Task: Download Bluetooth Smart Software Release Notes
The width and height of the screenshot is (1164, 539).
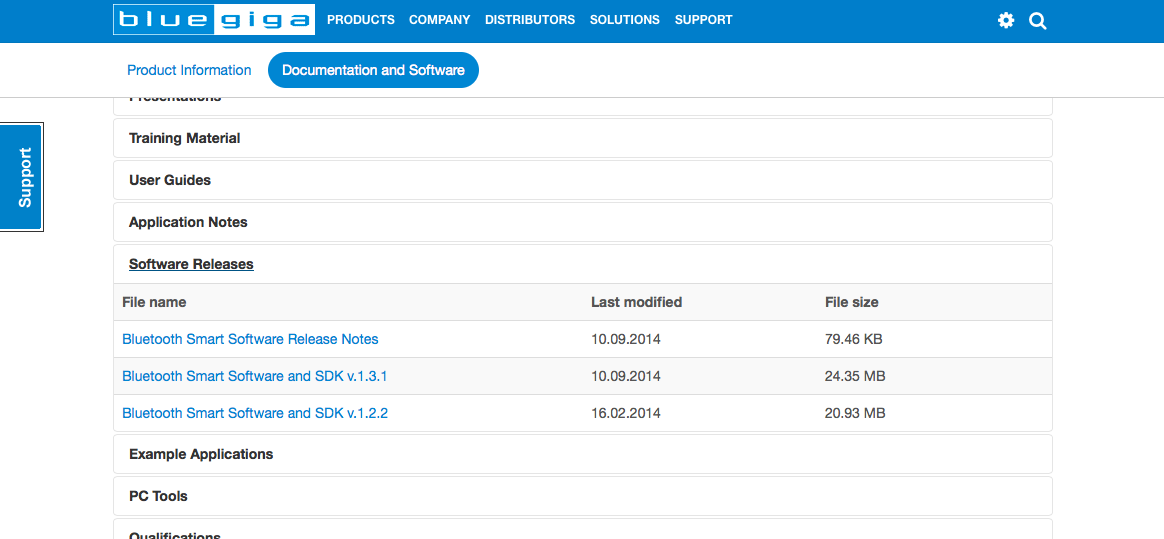Action: tap(250, 339)
